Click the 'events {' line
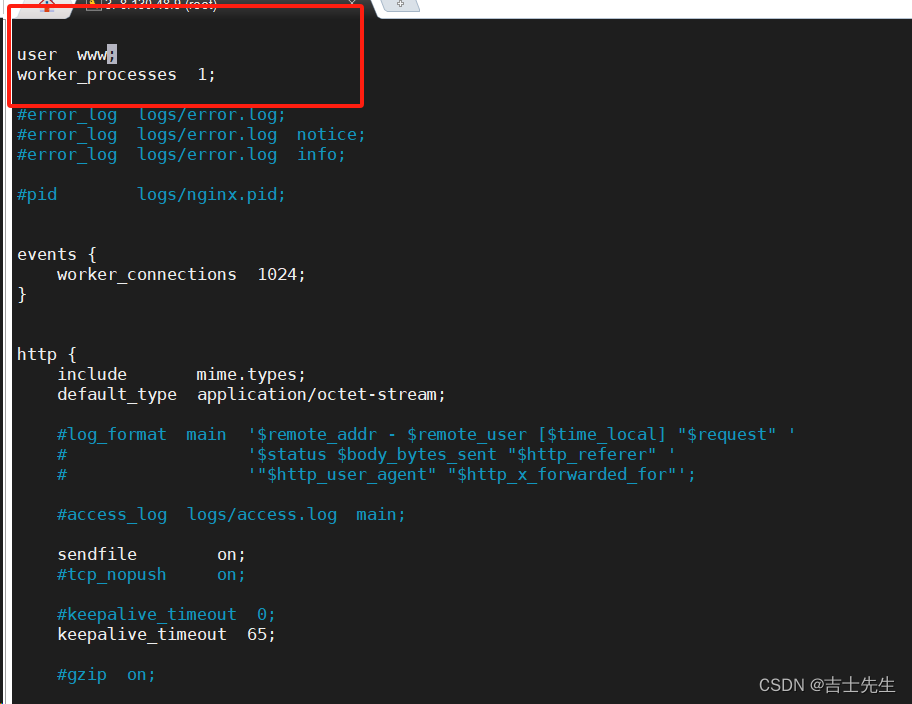Image resolution: width=912 pixels, height=704 pixels. coord(56,255)
